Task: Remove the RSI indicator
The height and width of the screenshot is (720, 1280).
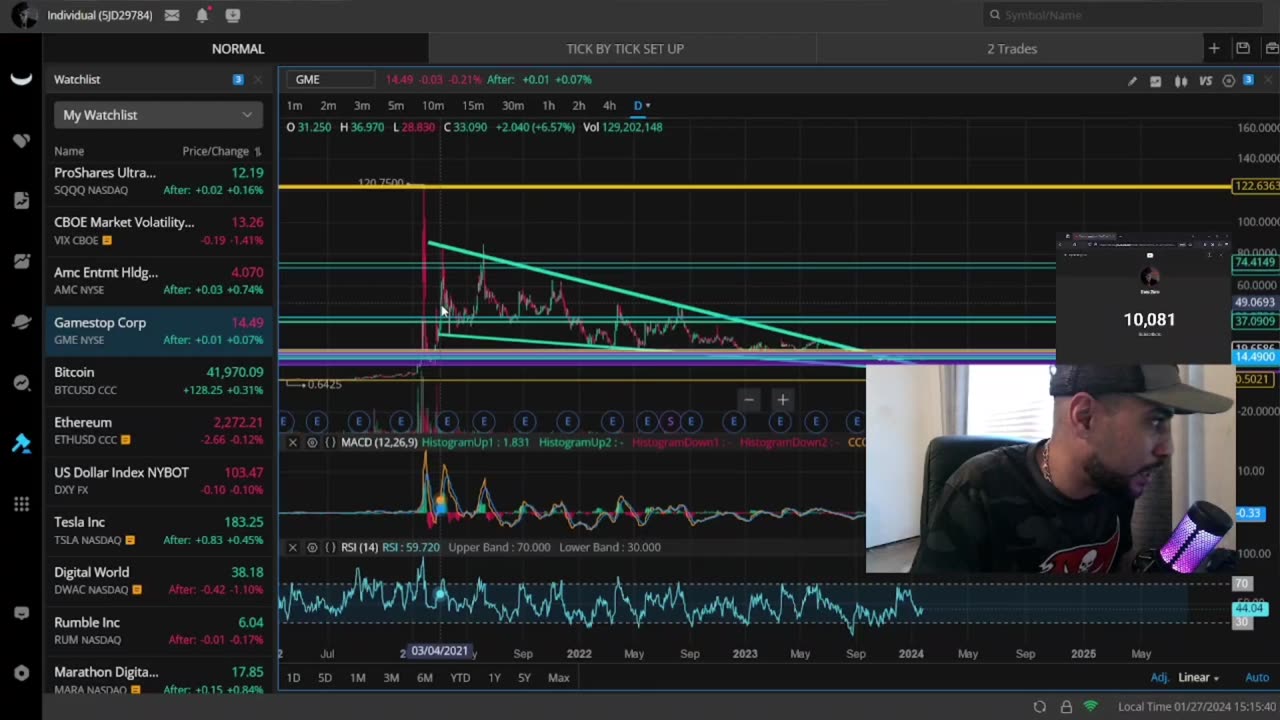Action: pyautogui.click(x=292, y=547)
